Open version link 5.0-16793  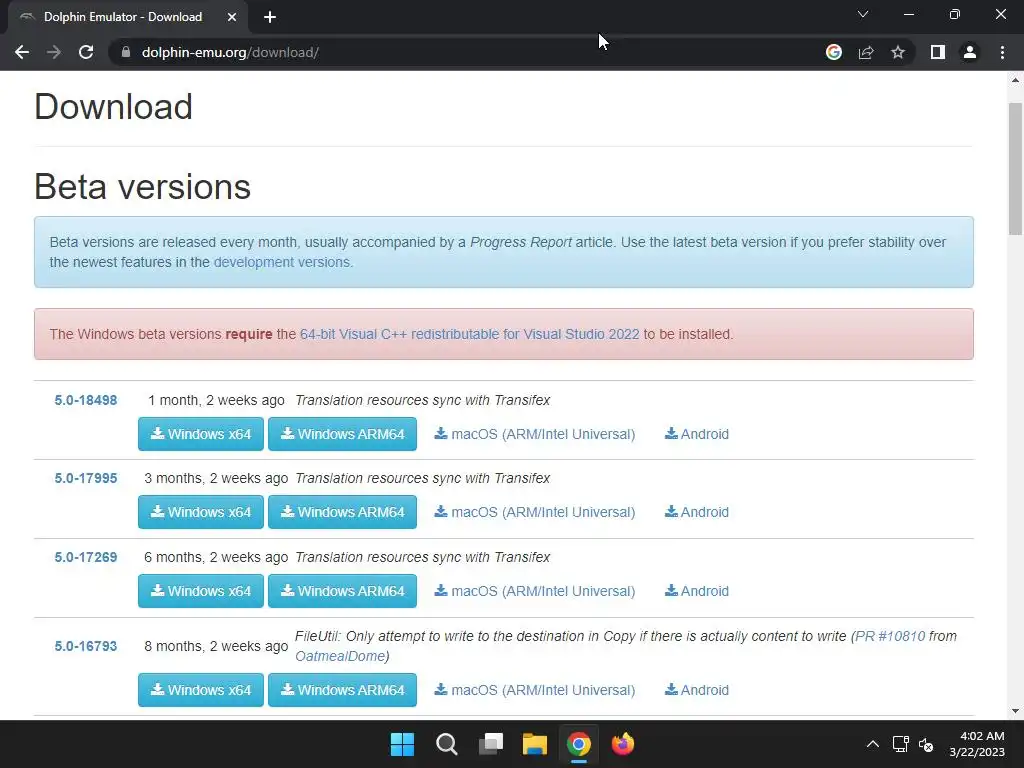tap(86, 647)
